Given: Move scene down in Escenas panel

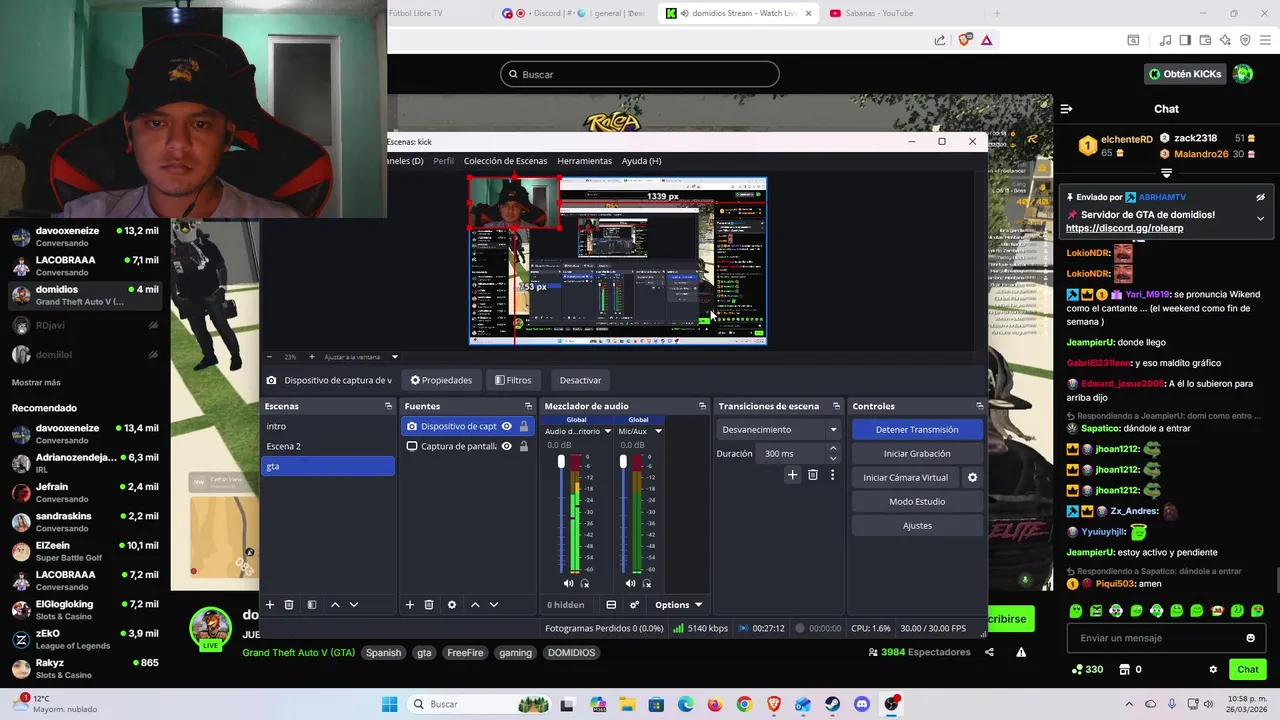Looking at the screenshot, I should [x=354, y=605].
